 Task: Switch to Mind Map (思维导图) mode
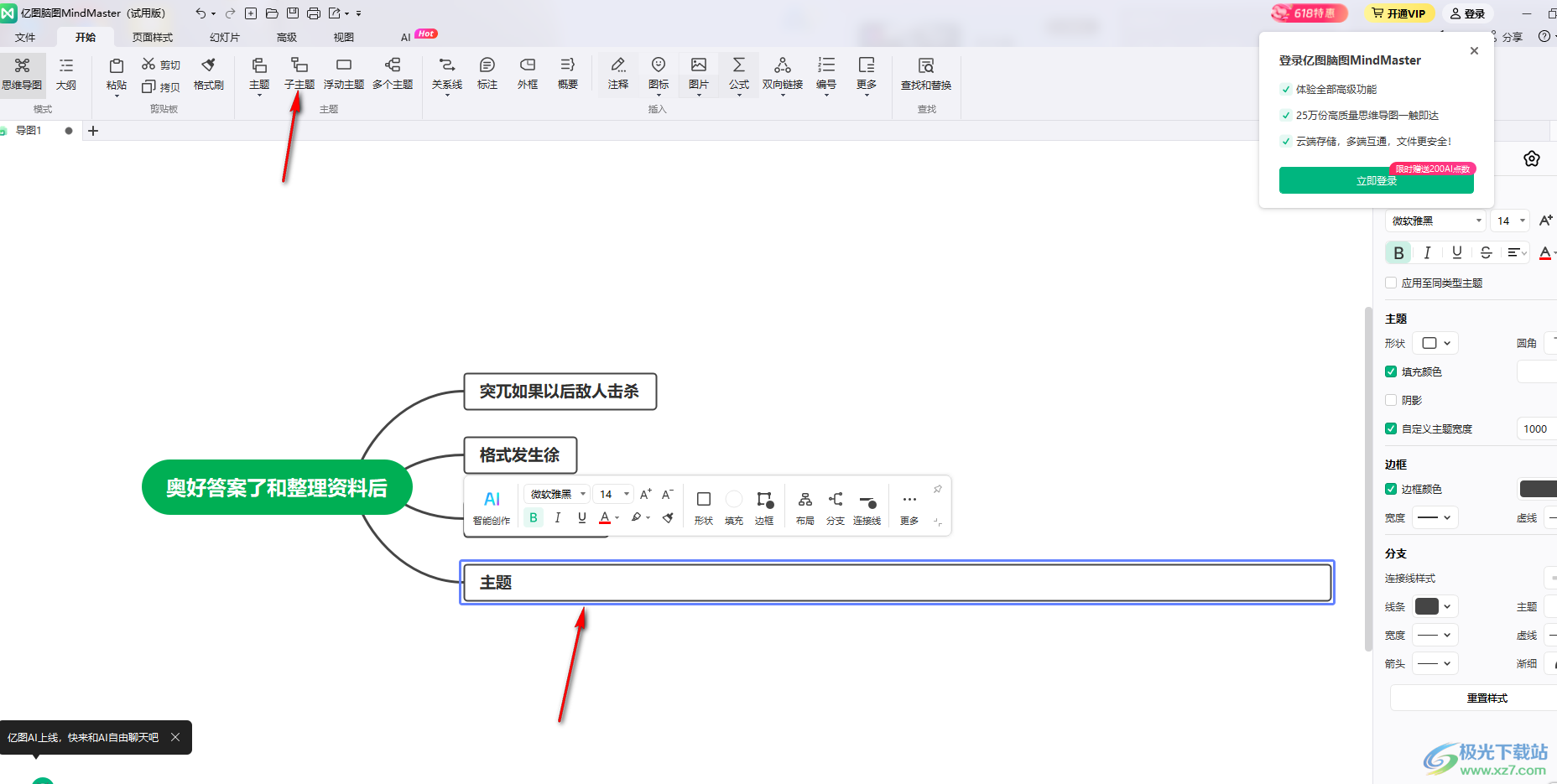pos(22,74)
